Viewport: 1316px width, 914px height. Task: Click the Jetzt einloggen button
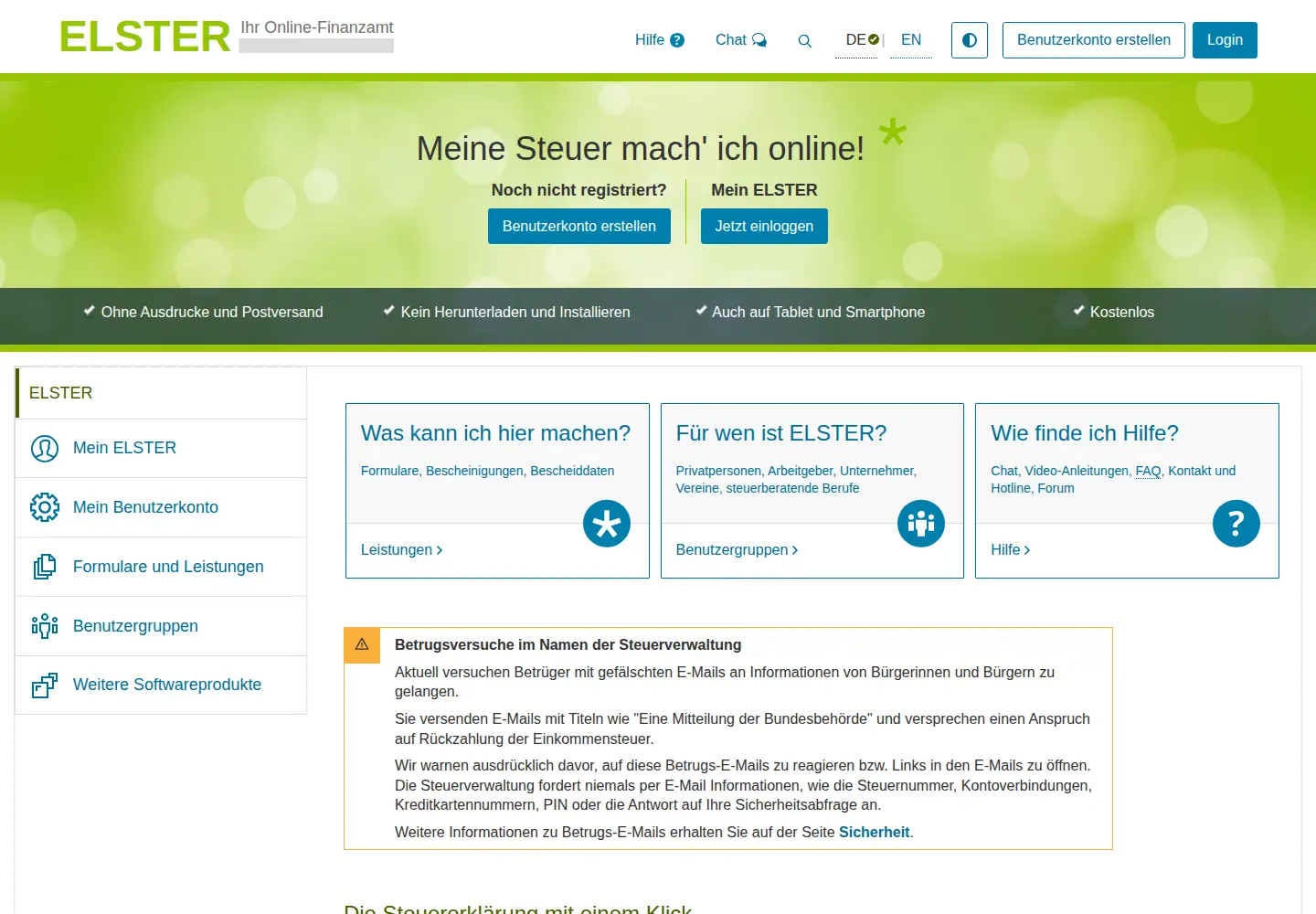pyautogui.click(x=764, y=227)
